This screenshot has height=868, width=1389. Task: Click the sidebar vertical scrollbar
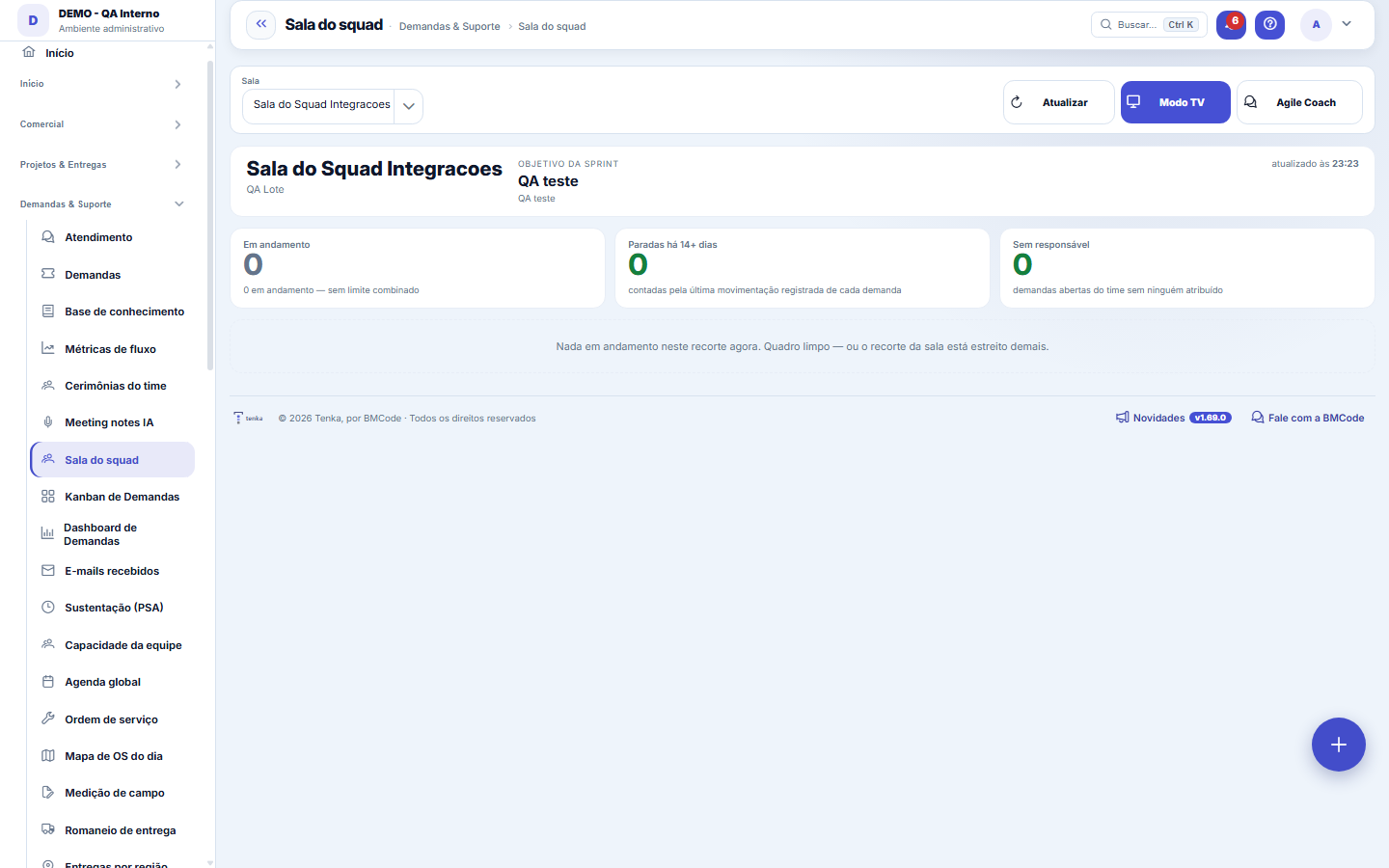210,215
